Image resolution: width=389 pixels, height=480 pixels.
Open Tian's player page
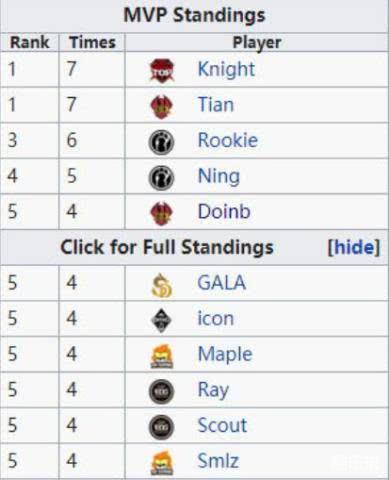click(x=216, y=105)
